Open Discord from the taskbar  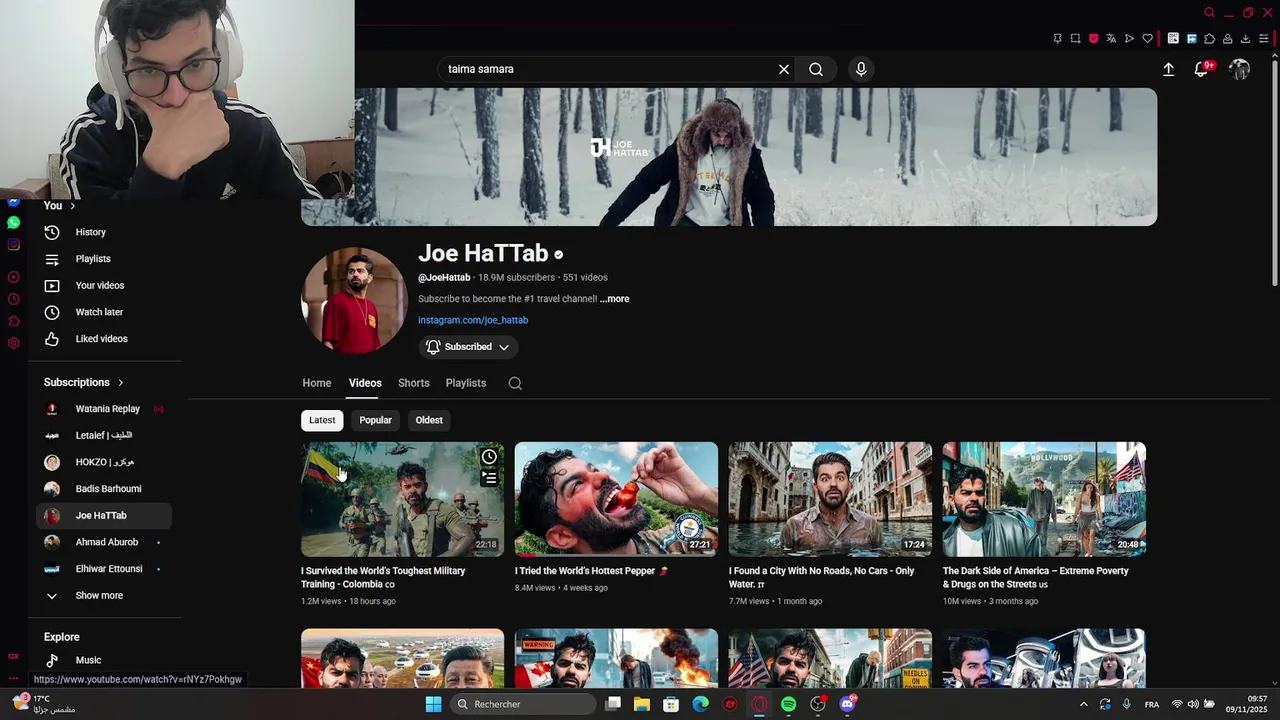click(x=847, y=704)
